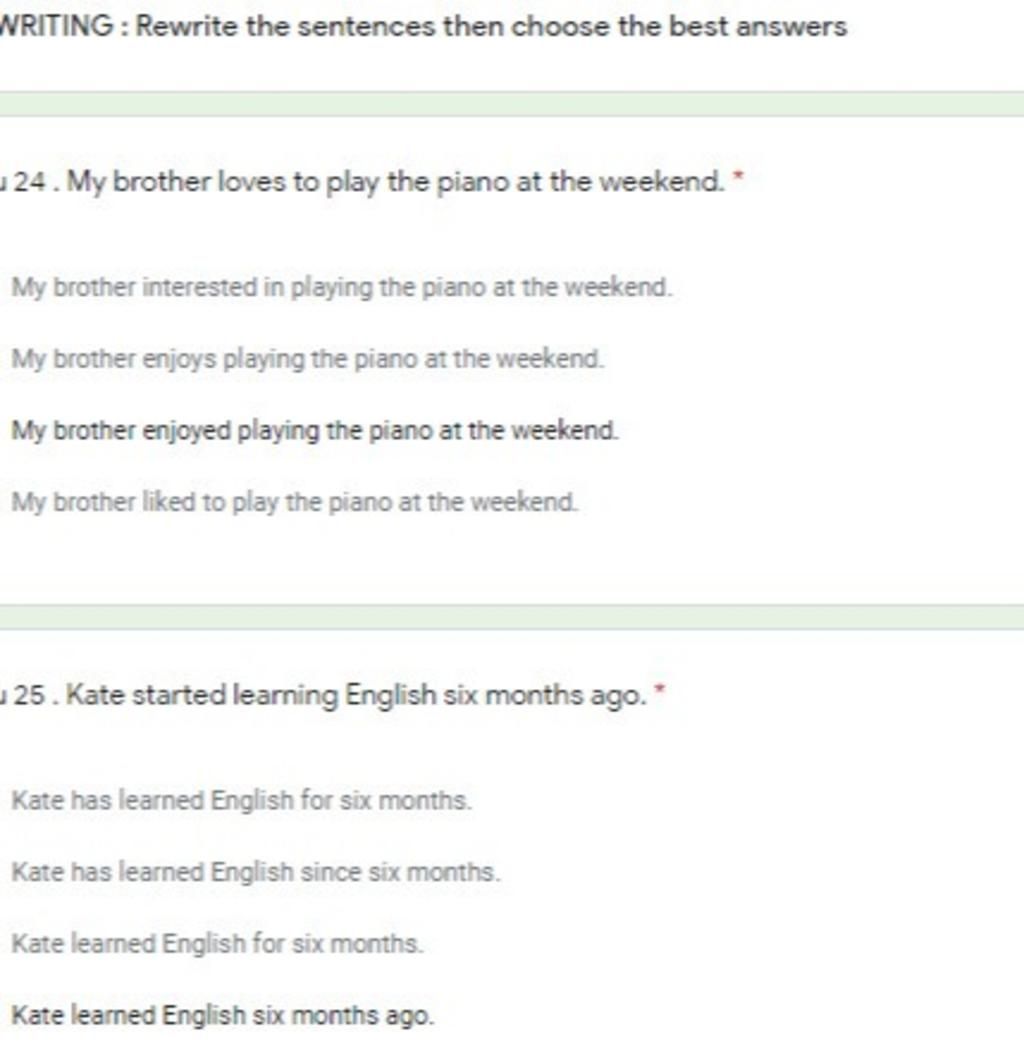Click the number '25' question label
This screenshot has width=1024, height=1053.
[x=30, y=695]
